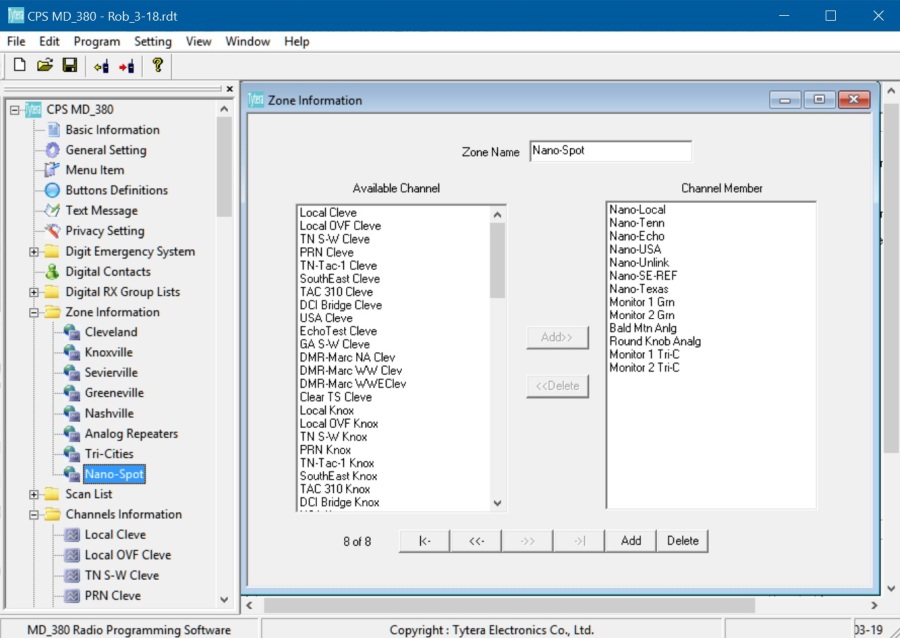Click the Open file toolbar icon
This screenshot has height=638, width=900.
45,65
